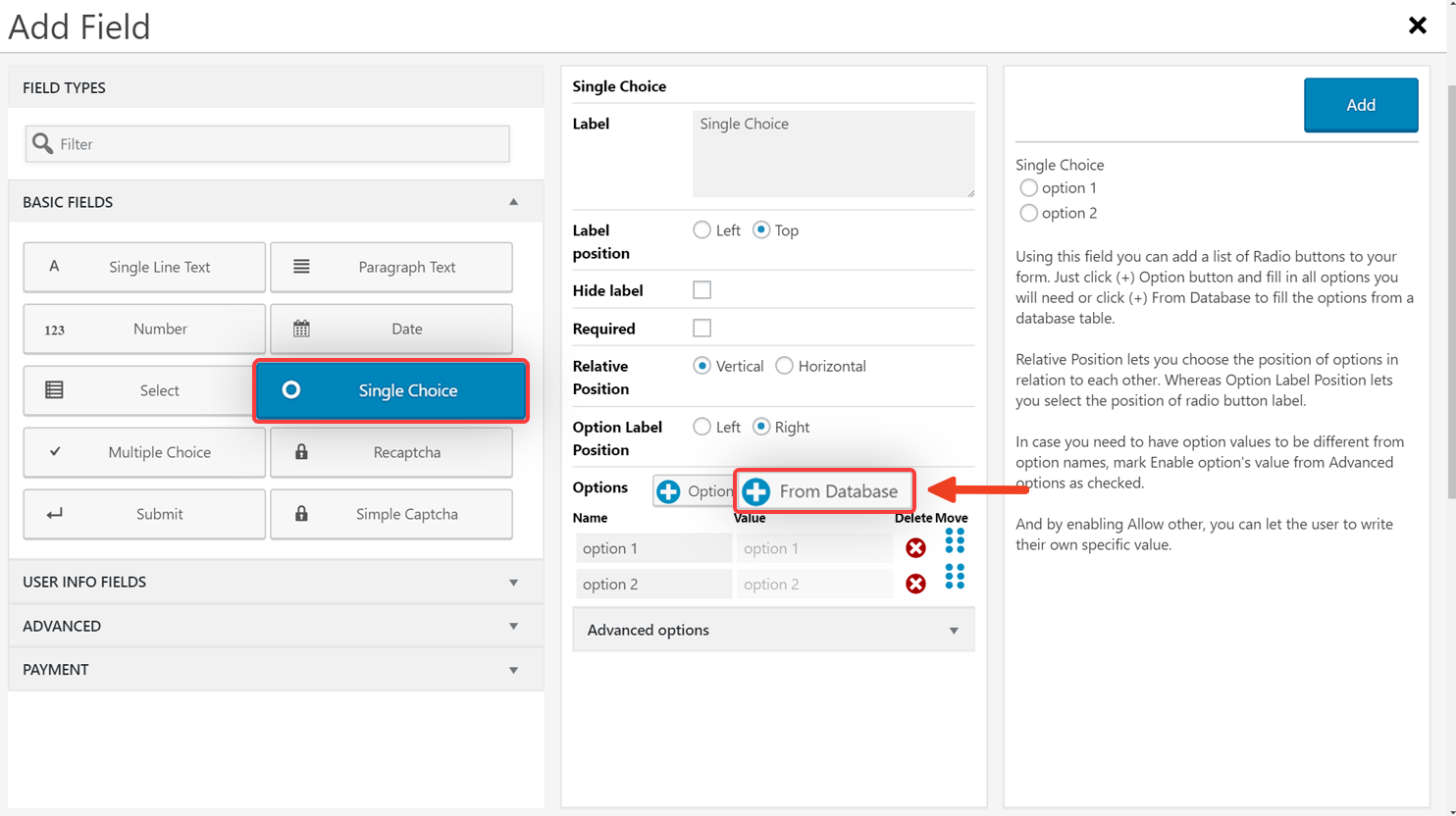The height and width of the screenshot is (816, 1456).
Task: Expand the User Info Fields section
Action: [x=276, y=582]
